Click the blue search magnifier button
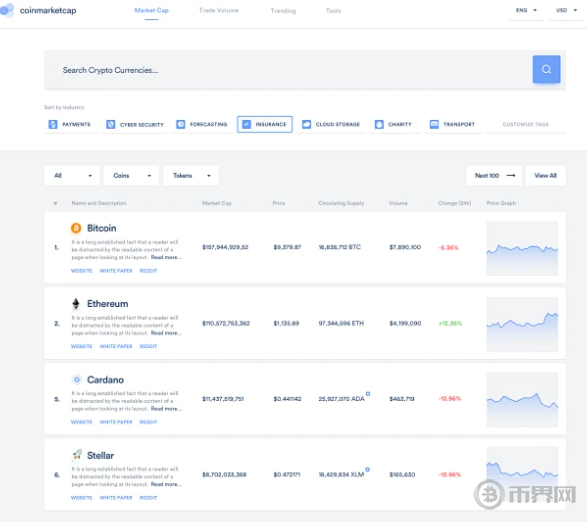The height and width of the screenshot is (522, 587). pyautogui.click(x=546, y=69)
